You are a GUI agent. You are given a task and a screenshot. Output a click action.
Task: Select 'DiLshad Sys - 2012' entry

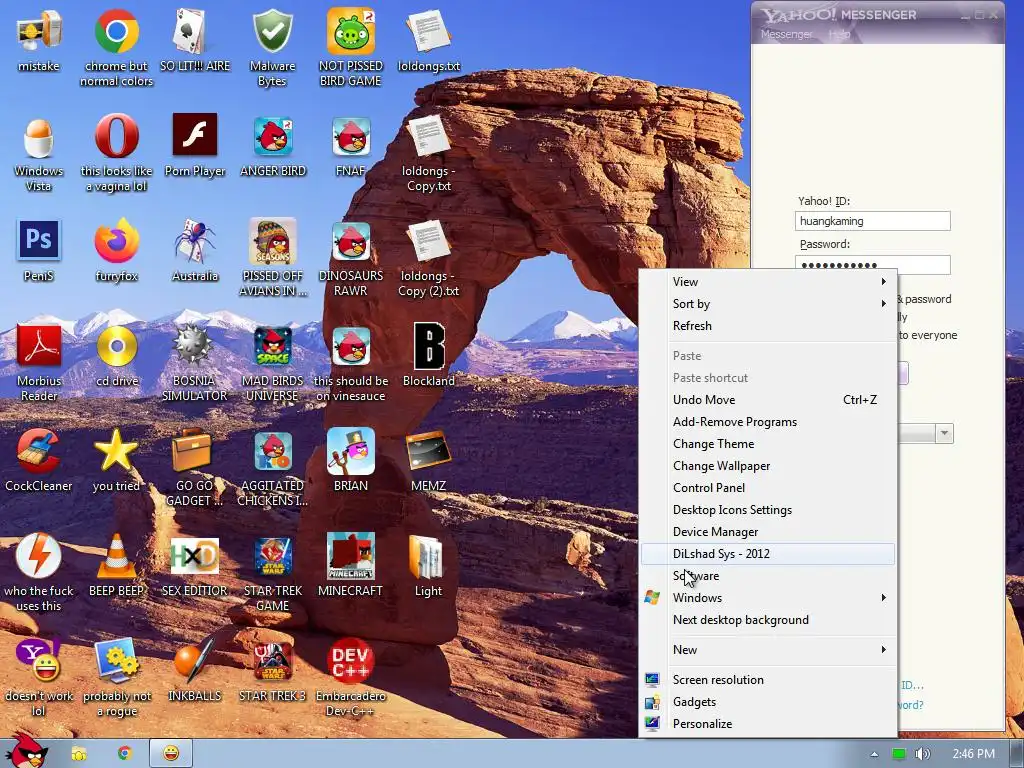coord(768,554)
